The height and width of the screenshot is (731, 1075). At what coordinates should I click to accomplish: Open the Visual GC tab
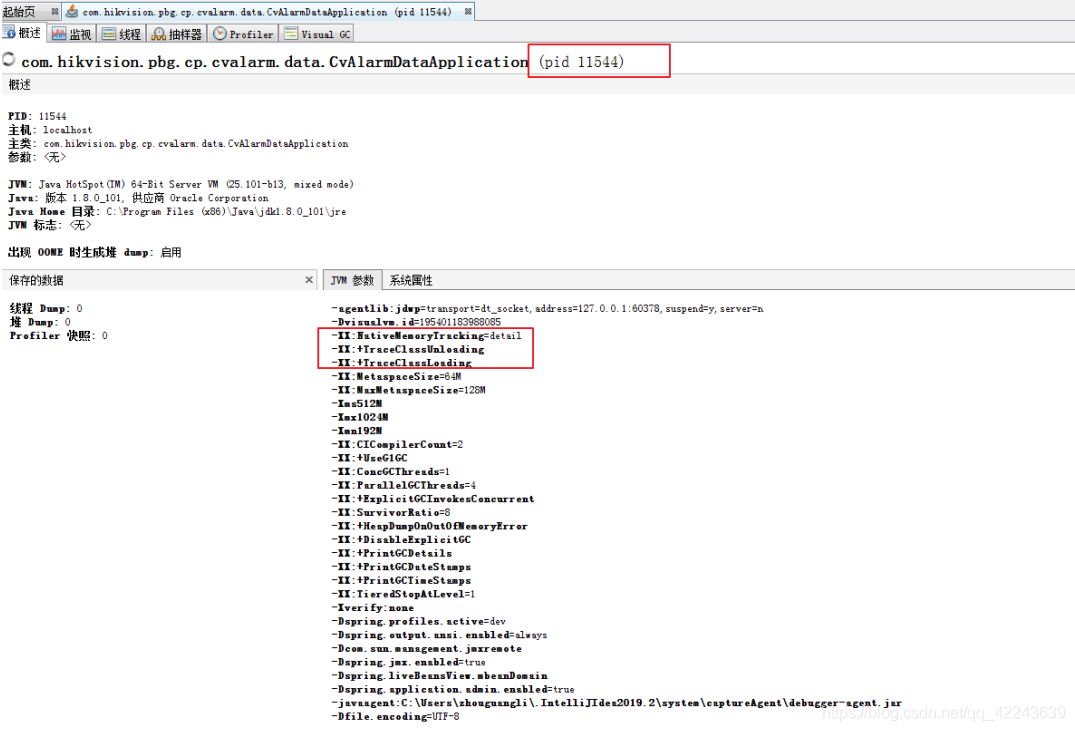pos(317,34)
